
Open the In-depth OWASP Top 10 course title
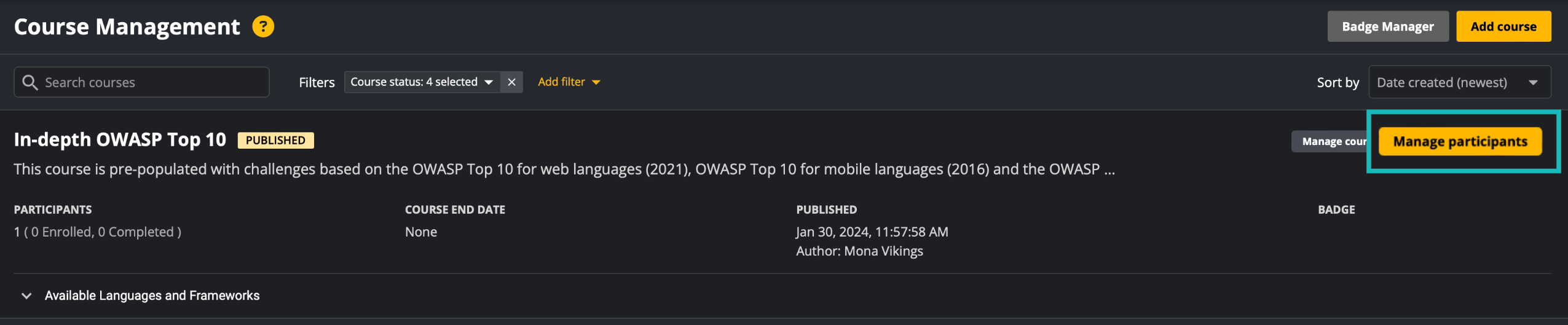pyautogui.click(x=120, y=140)
